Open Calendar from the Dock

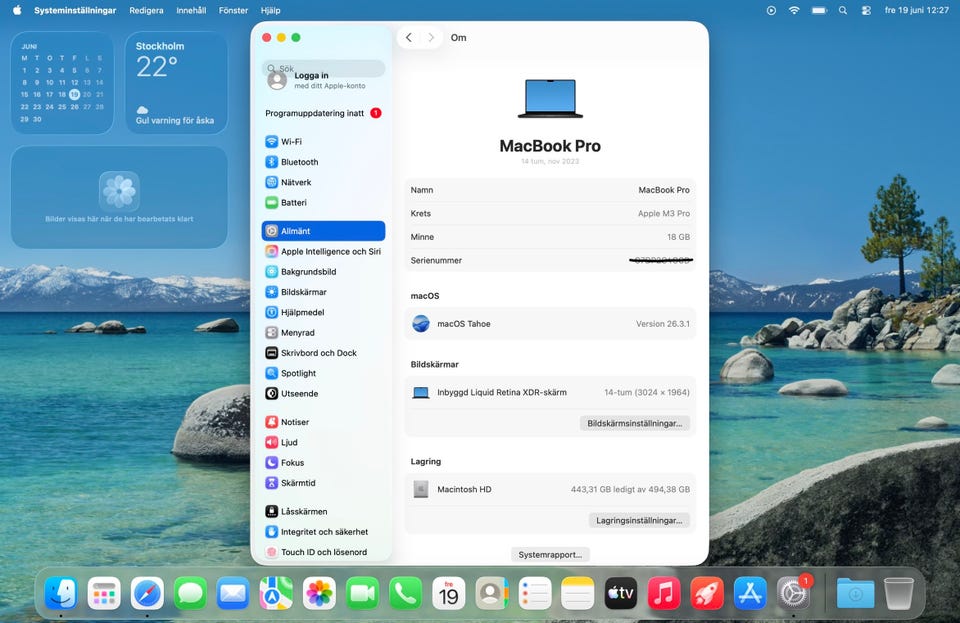448,593
